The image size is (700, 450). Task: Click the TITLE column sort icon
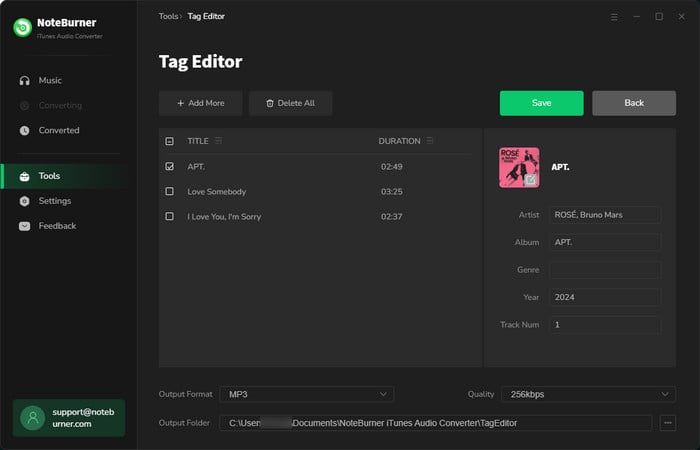point(218,141)
